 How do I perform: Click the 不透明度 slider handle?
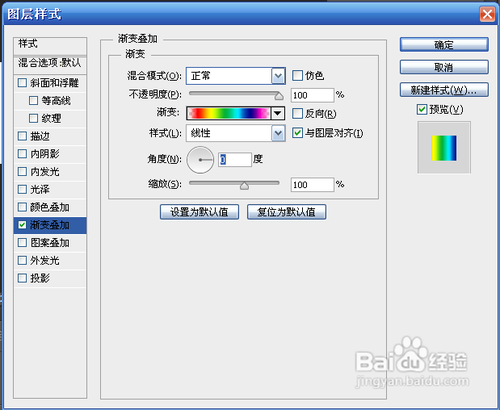pos(279,96)
